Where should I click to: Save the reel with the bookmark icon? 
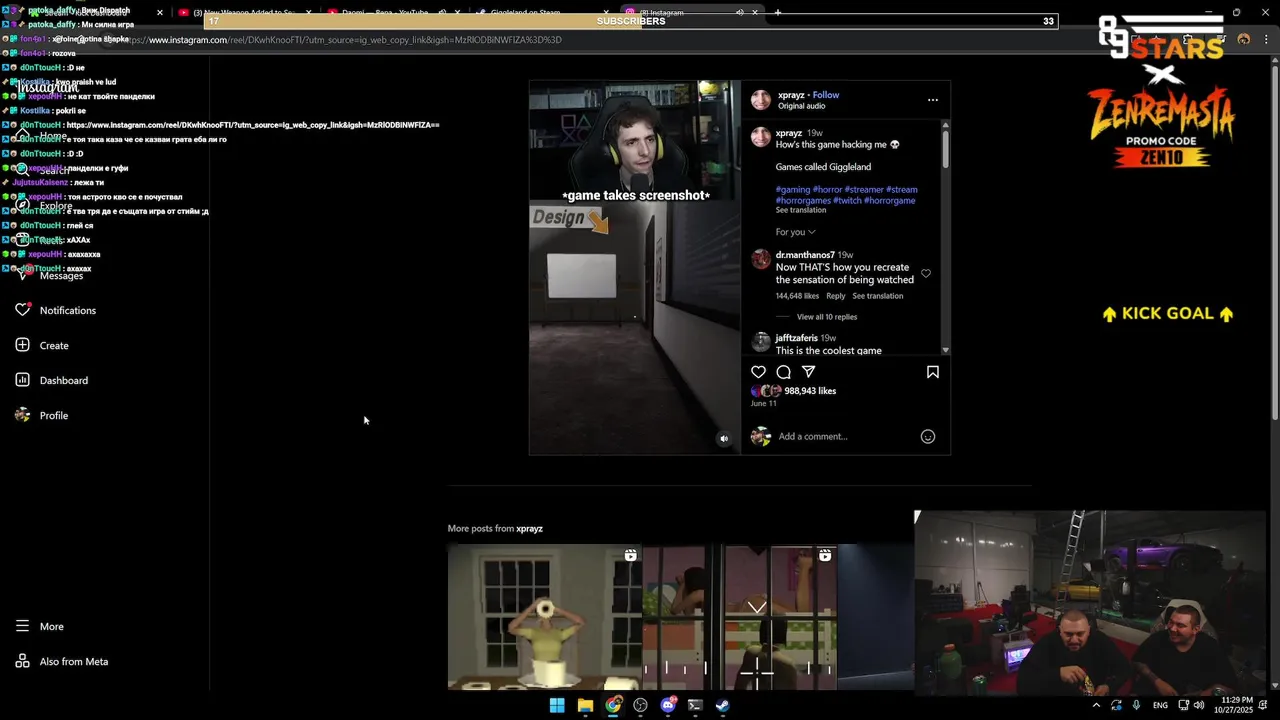point(932,372)
